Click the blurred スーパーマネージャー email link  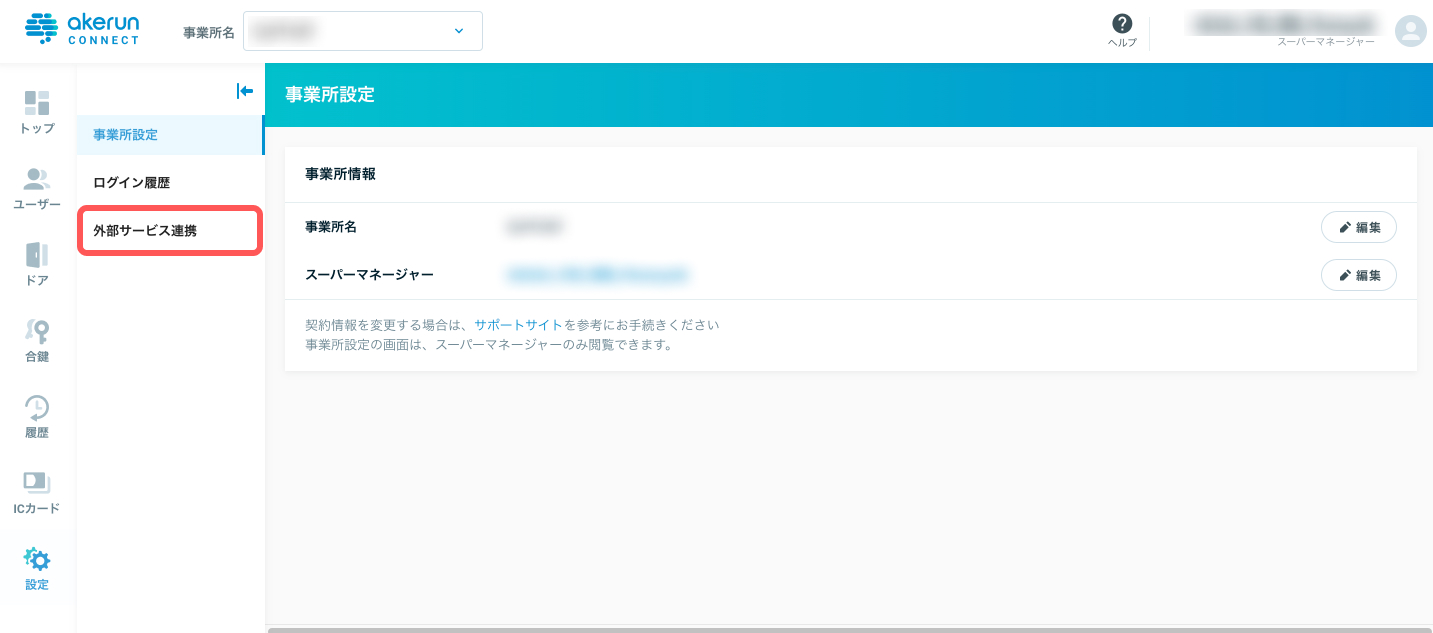(597, 275)
